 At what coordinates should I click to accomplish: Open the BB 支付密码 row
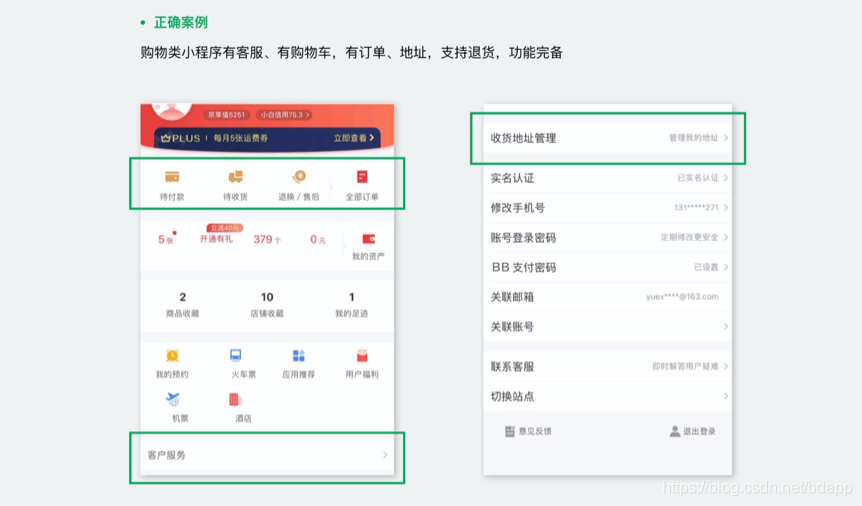coord(608,267)
